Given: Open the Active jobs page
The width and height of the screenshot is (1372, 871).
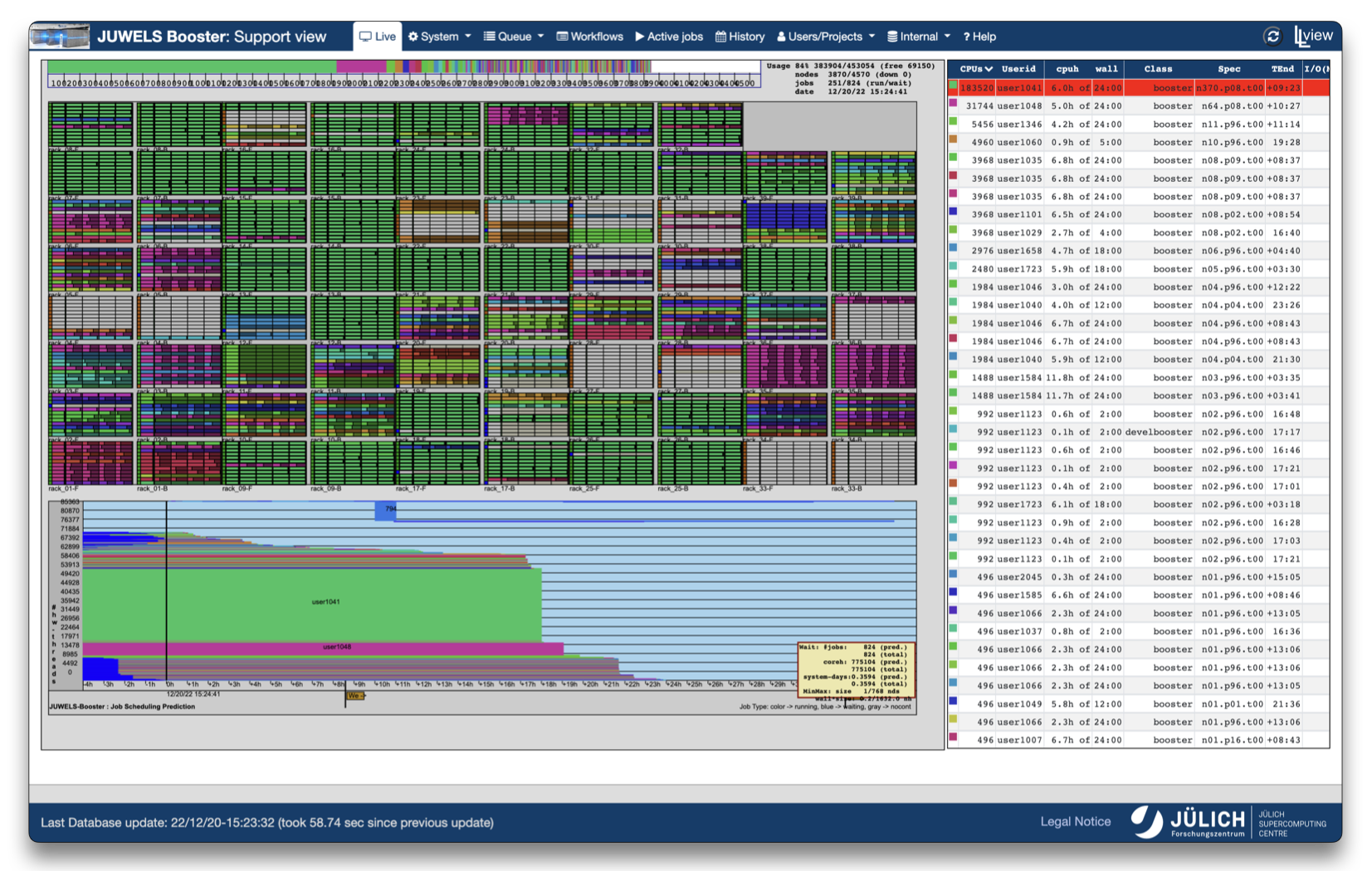Looking at the screenshot, I should pos(669,37).
